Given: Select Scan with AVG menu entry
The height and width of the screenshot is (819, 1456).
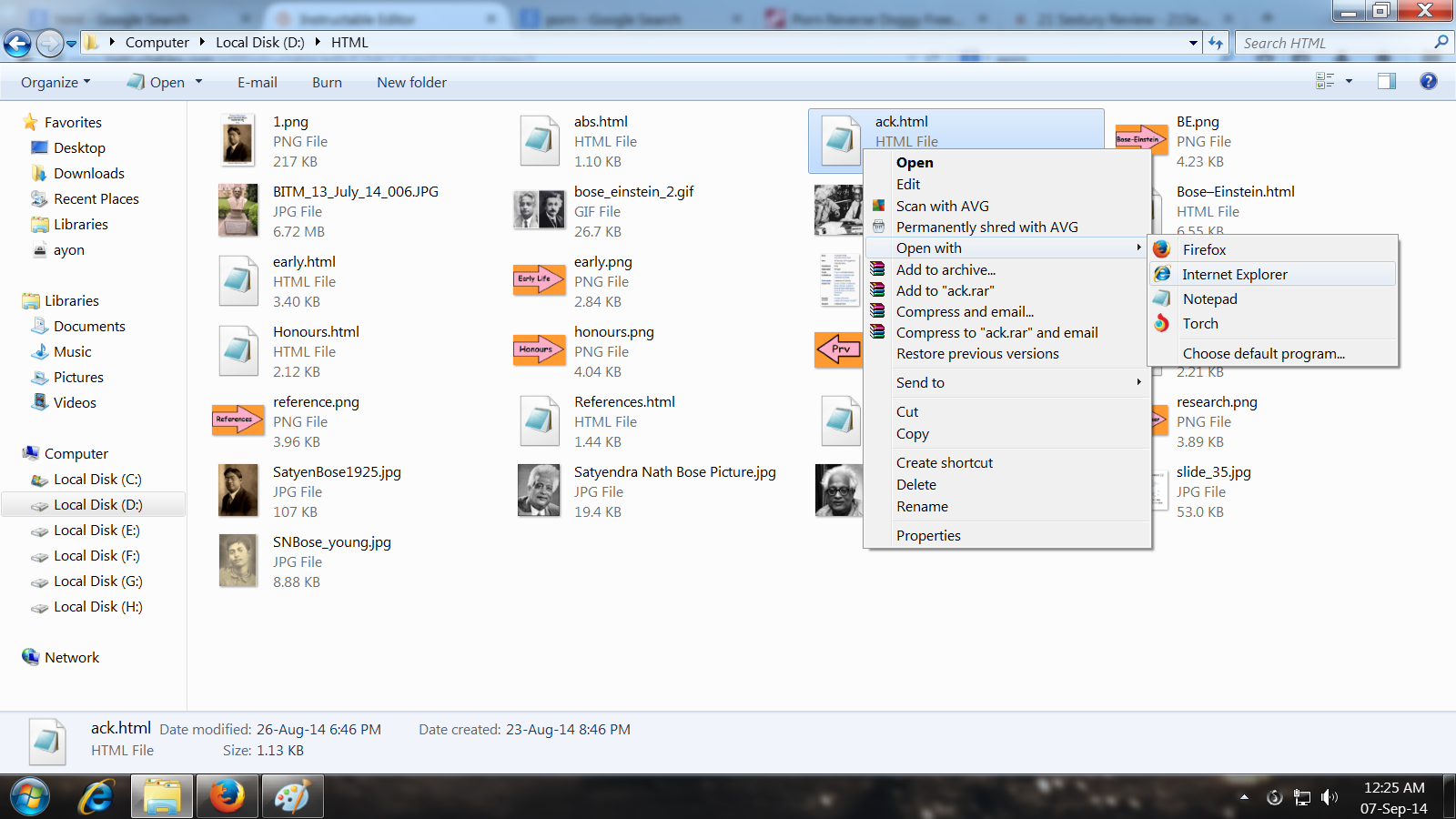Looking at the screenshot, I should [1006, 206].
